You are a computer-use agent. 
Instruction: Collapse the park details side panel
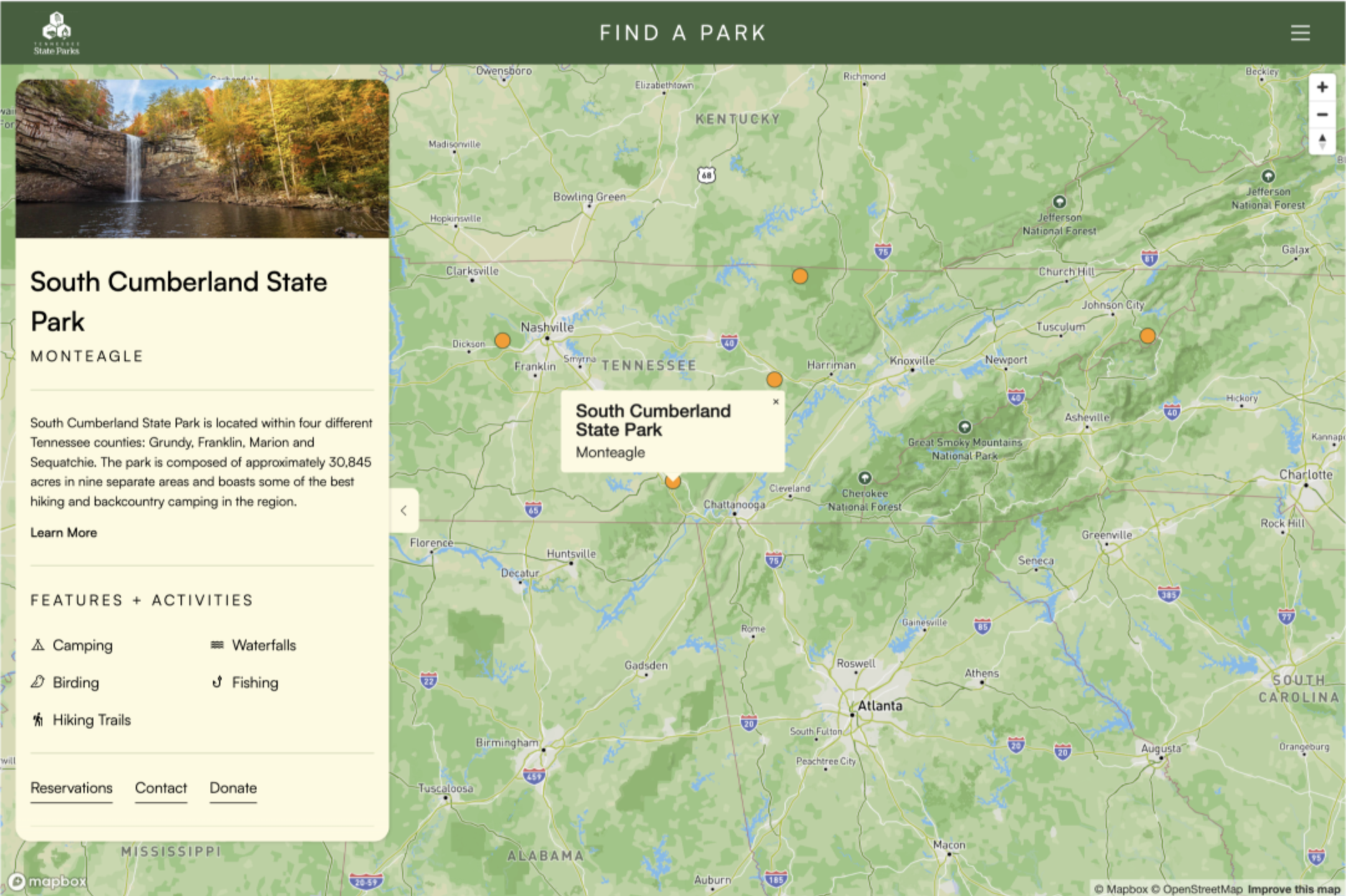(x=403, y=511)
